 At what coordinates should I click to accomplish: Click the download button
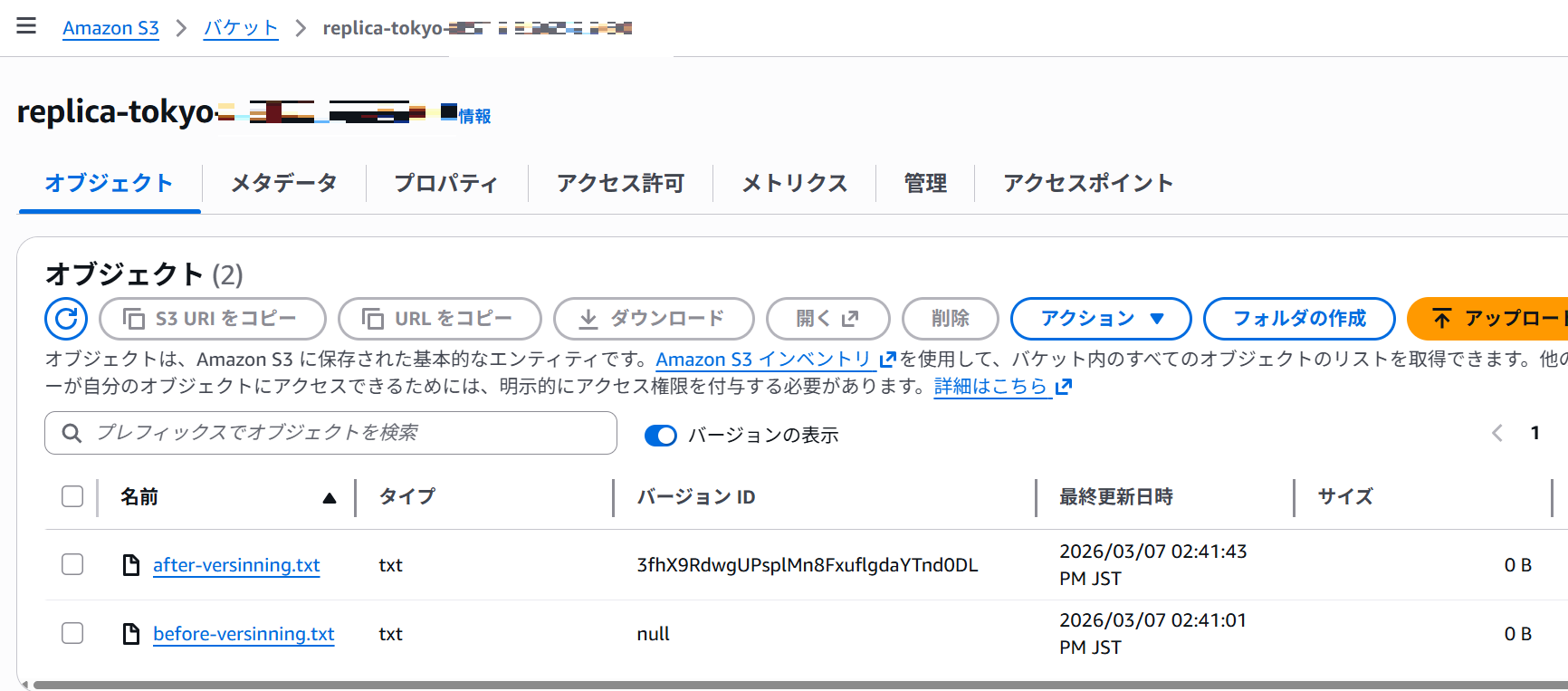tap(654, 319)
